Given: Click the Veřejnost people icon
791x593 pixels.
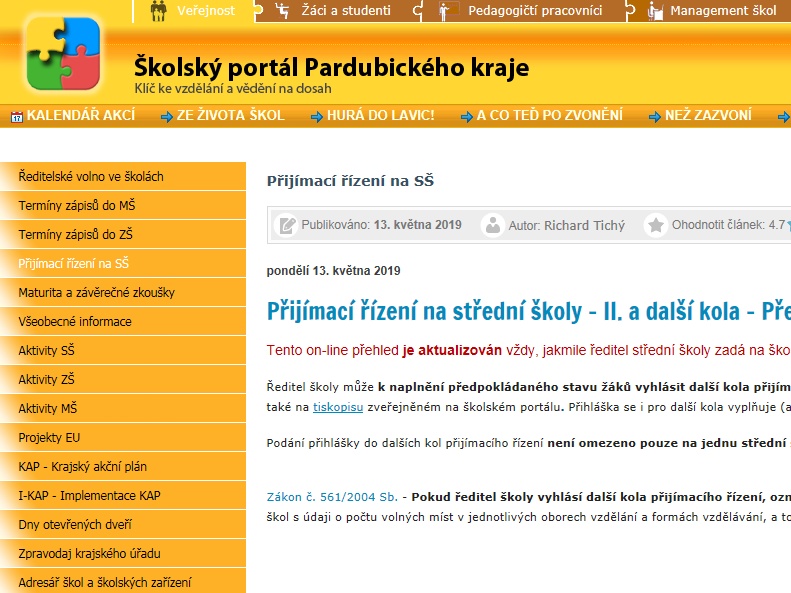Looking at the screenshot, I should 158,11.
